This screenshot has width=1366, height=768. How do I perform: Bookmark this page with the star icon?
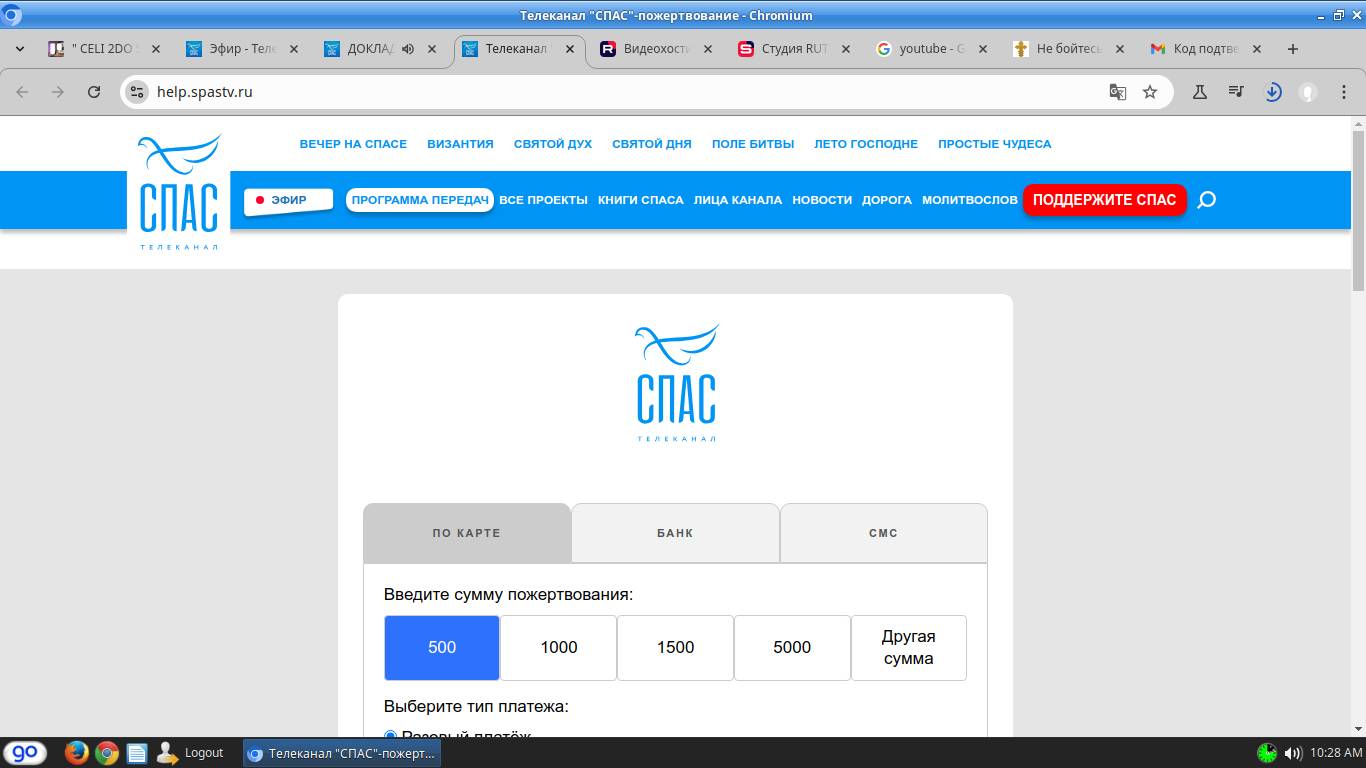[1150, 92]
